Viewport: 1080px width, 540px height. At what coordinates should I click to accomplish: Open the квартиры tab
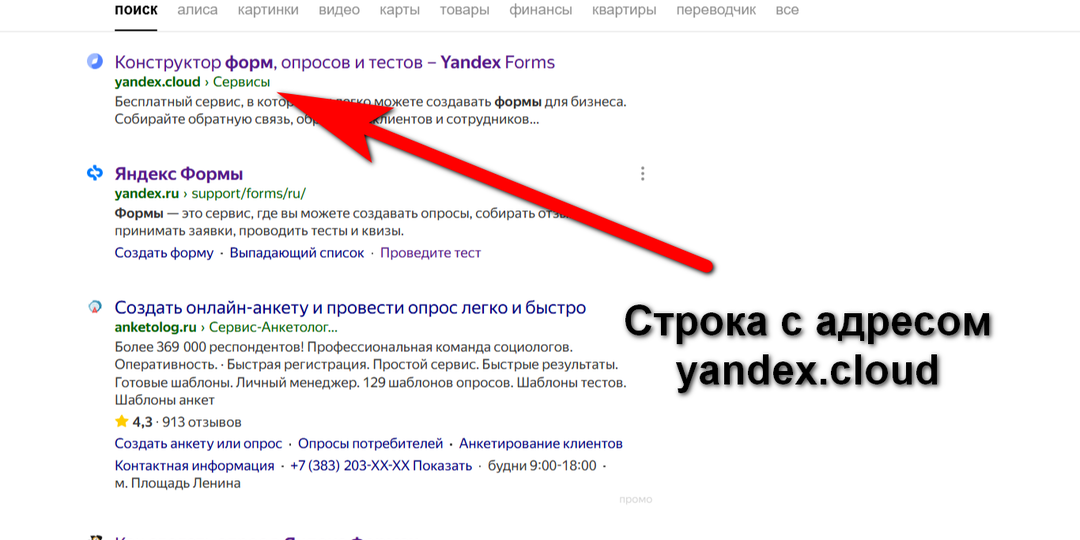coord(624,10)
